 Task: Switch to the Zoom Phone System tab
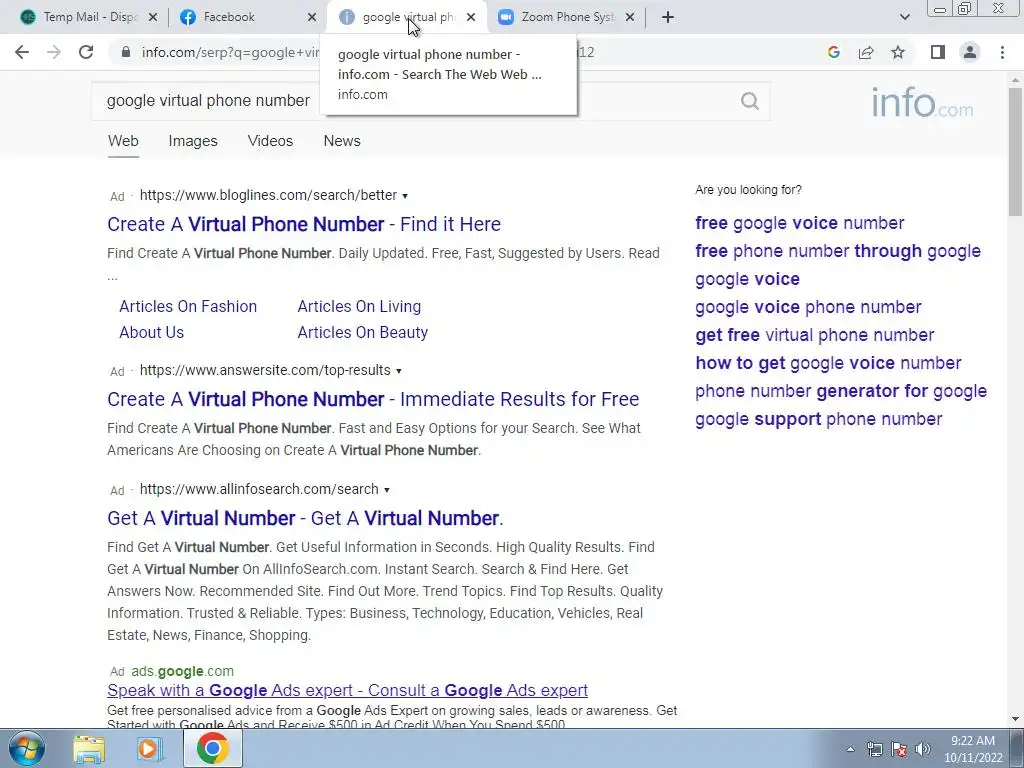click(566, 17)
